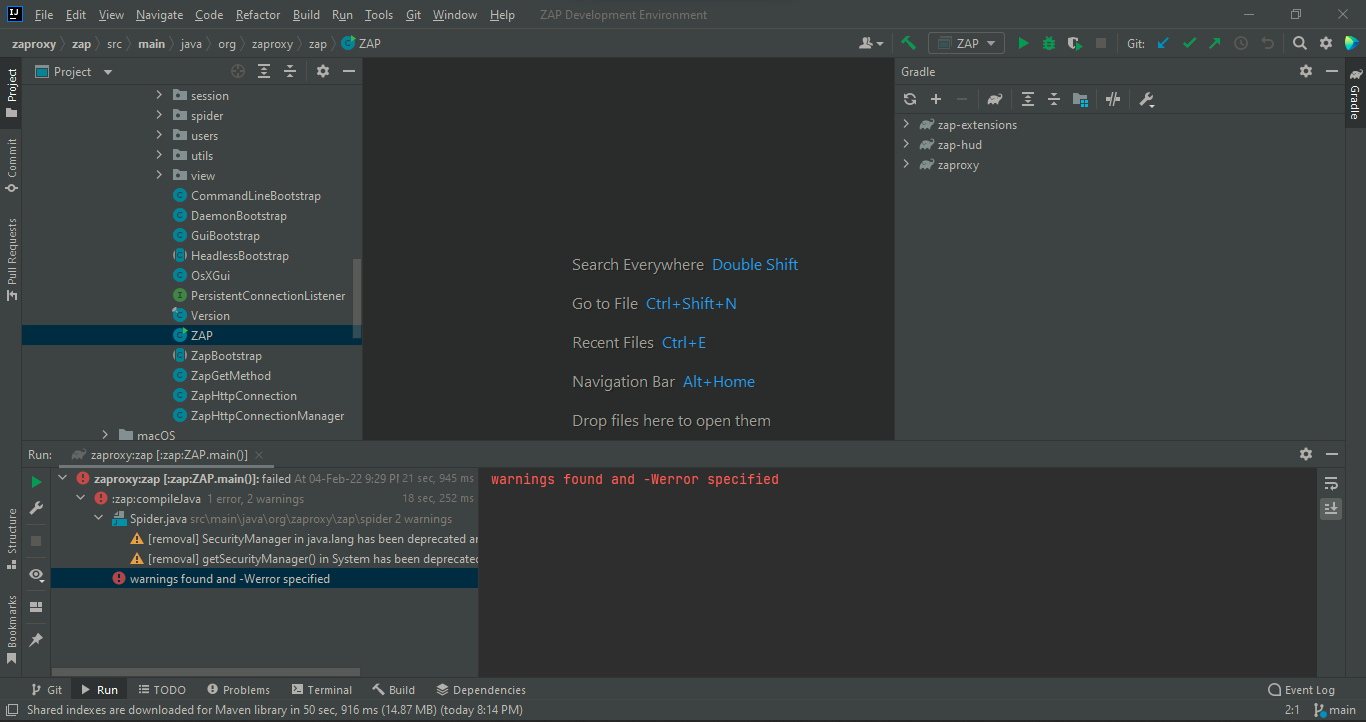The width and height of the screenshot is (1366, 722).
Task: Reload all Gradle projects
Action: click(x=909, y=99)
